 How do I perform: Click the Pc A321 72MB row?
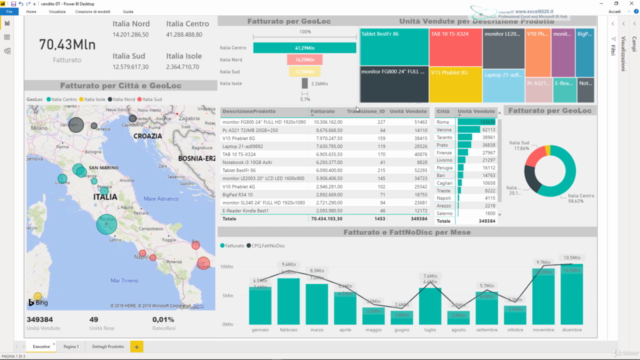tap(325, 130)
